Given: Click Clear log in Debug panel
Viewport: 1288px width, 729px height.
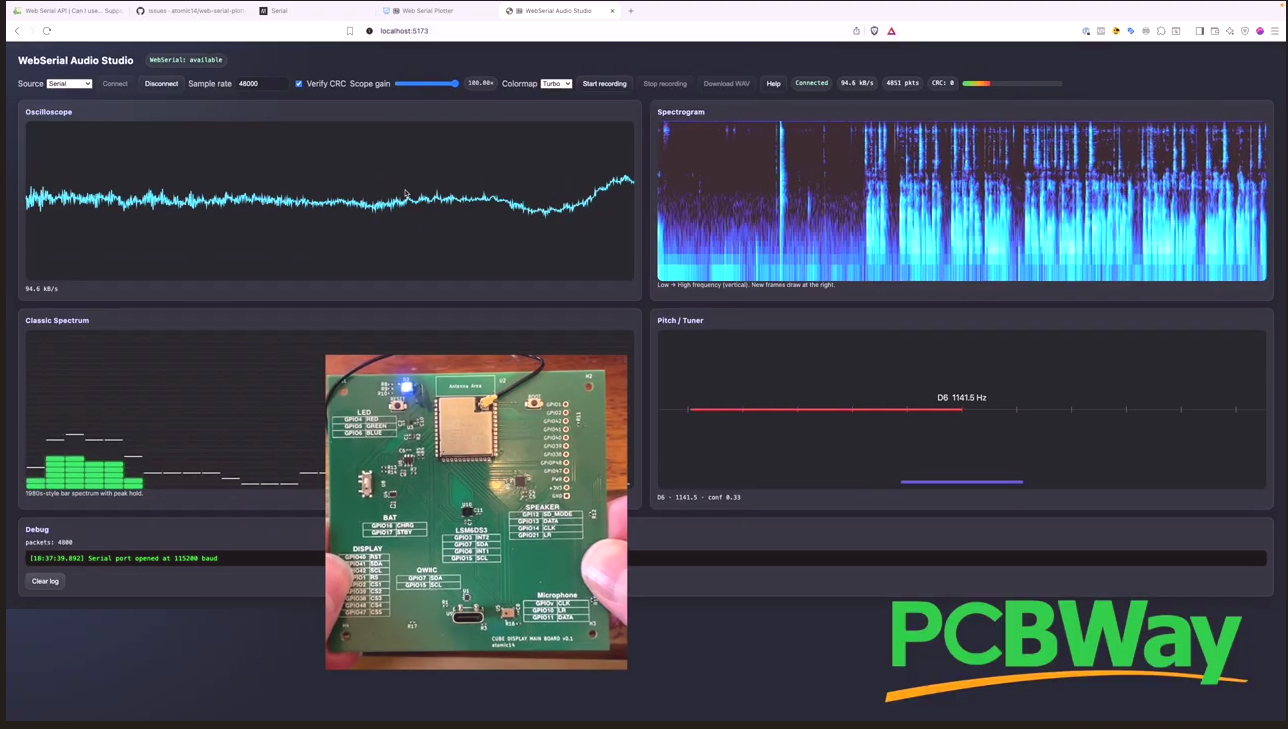Looking at the screenshot, I should [45, 581].
